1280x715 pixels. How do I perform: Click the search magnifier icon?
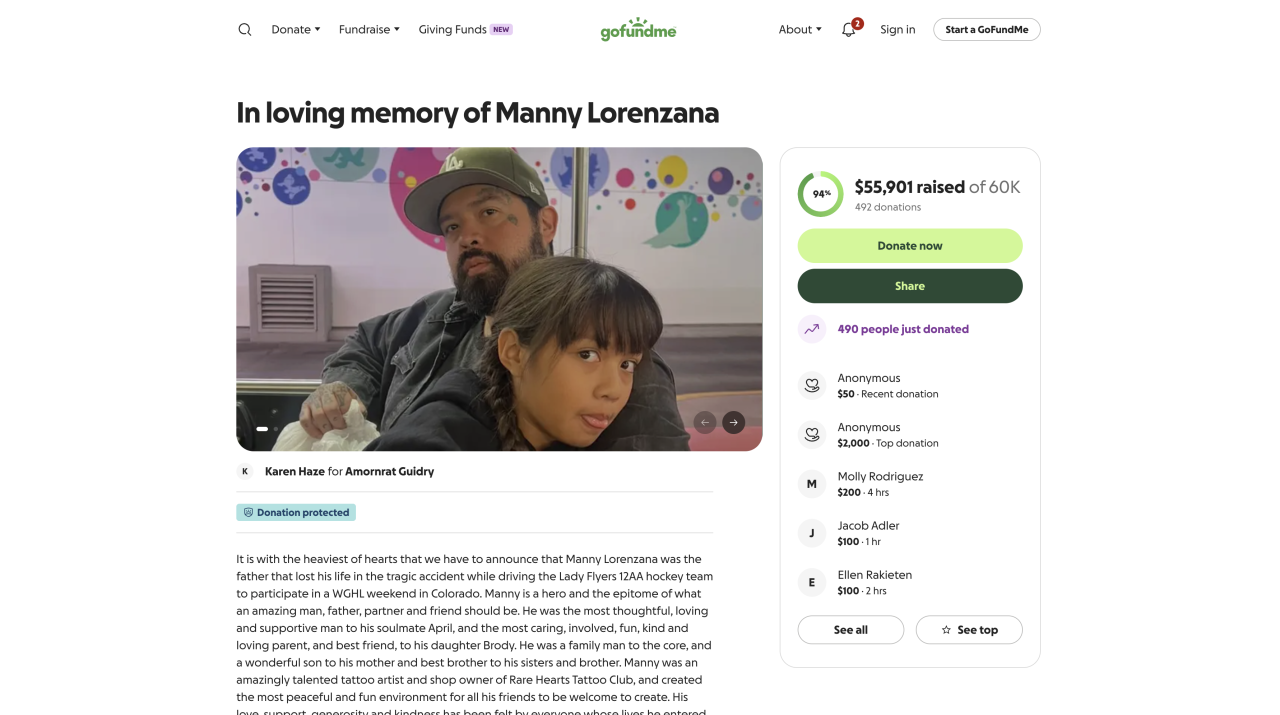click(245, 30)
